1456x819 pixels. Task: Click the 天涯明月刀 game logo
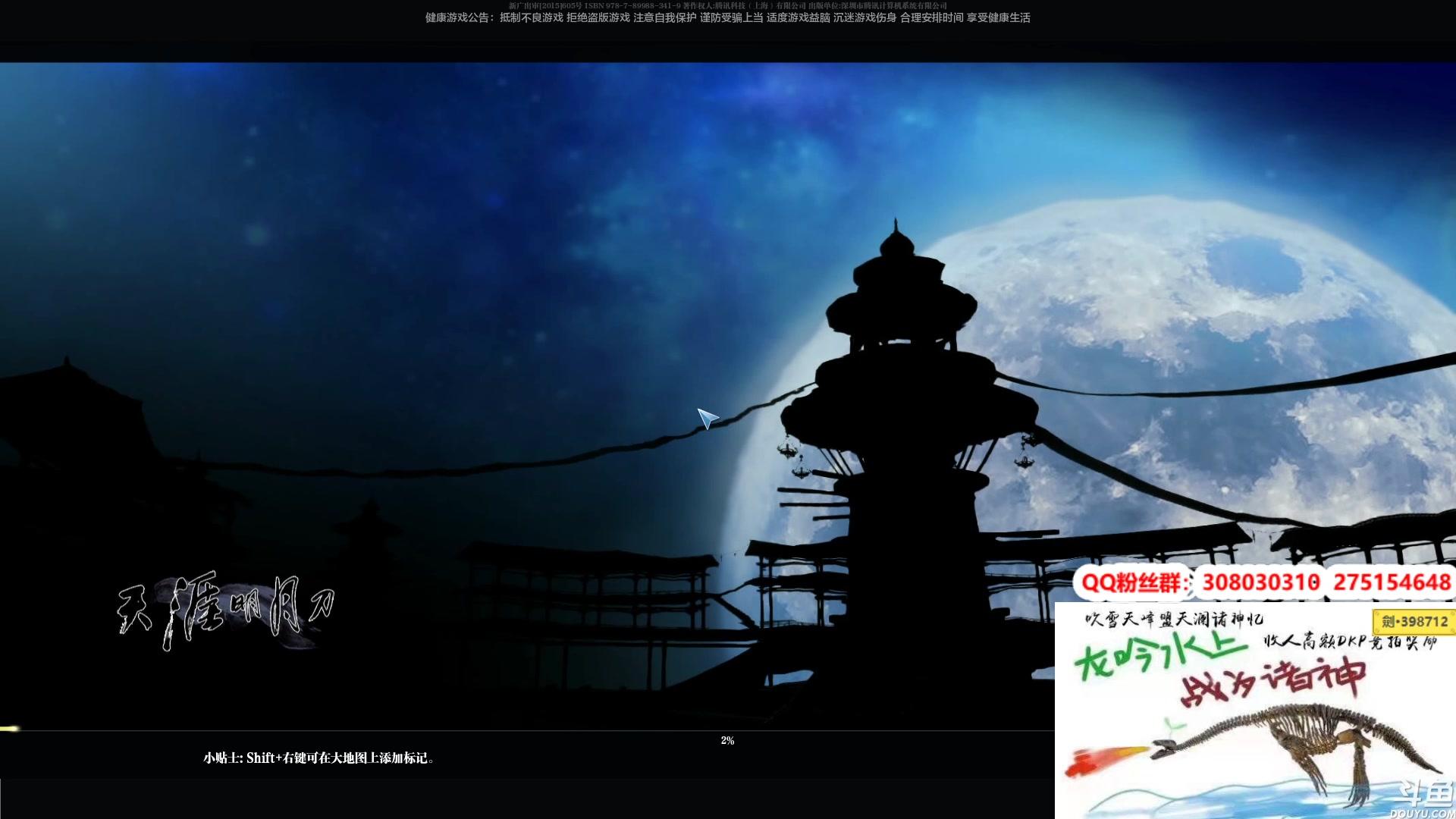[226, 609]
